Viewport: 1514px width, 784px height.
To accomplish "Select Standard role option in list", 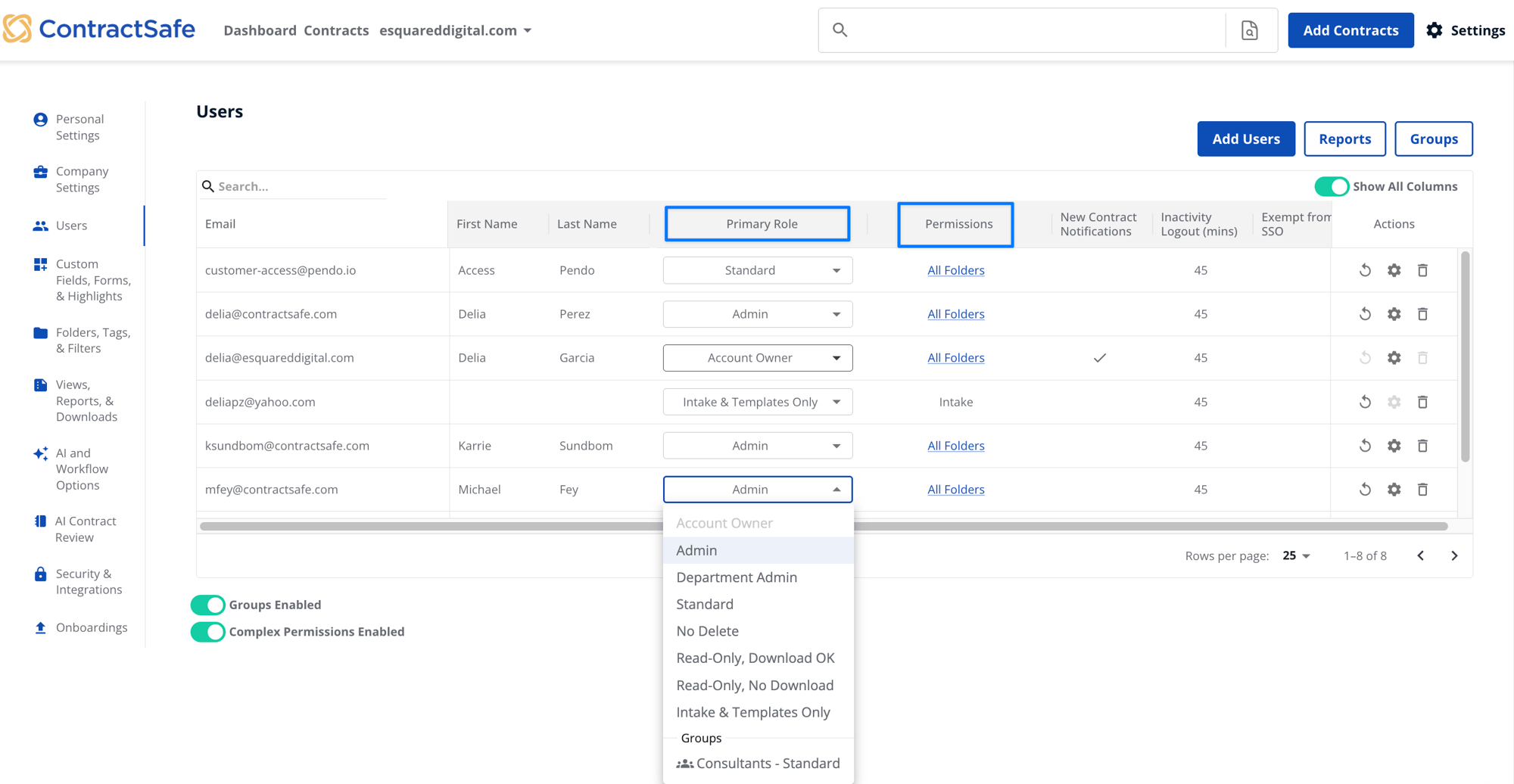I will [x=759, y=604].
